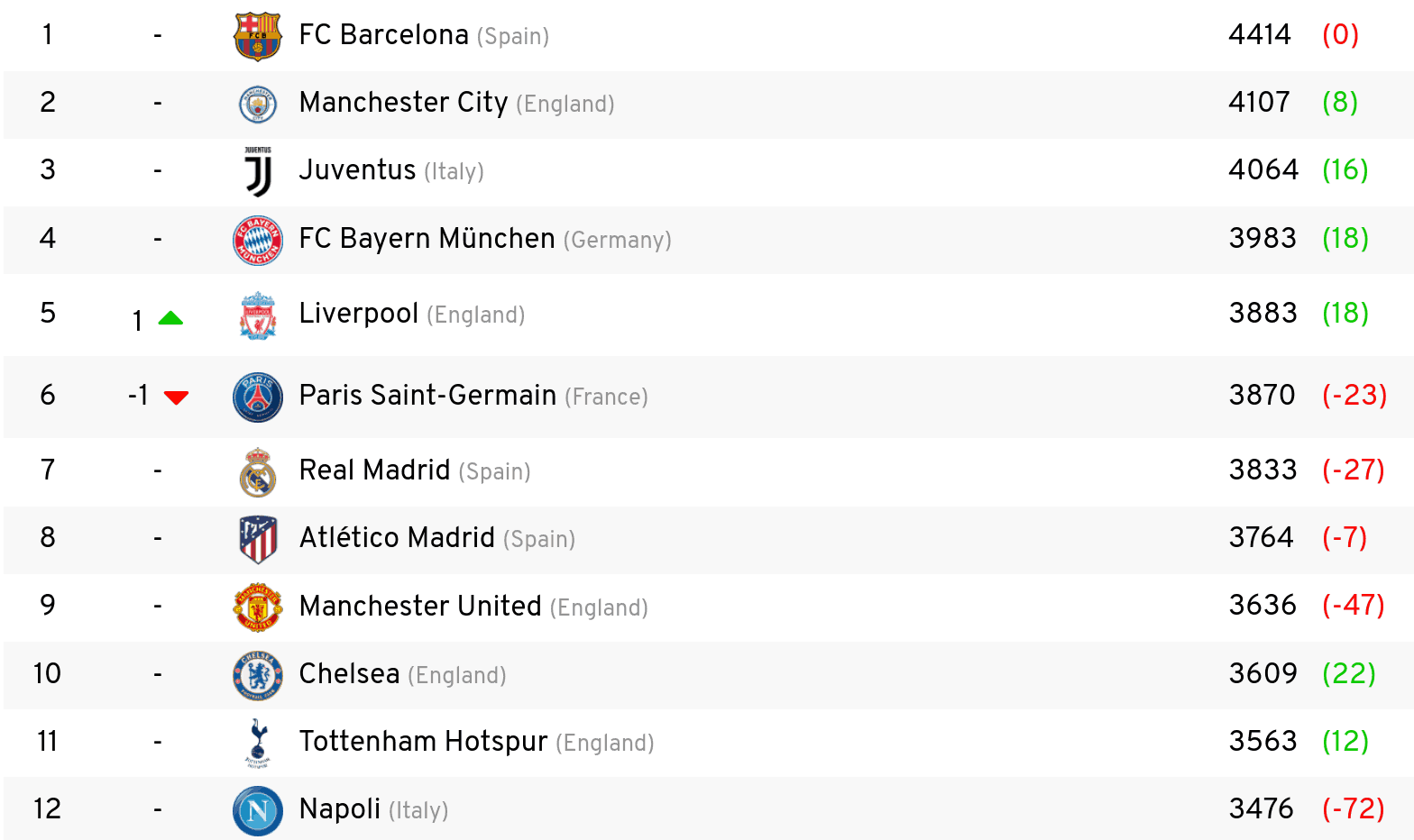The width and height of the screenshot is (1414, 840).
Task: Click Liverpool's green up arrow
Action: point(170,318)
